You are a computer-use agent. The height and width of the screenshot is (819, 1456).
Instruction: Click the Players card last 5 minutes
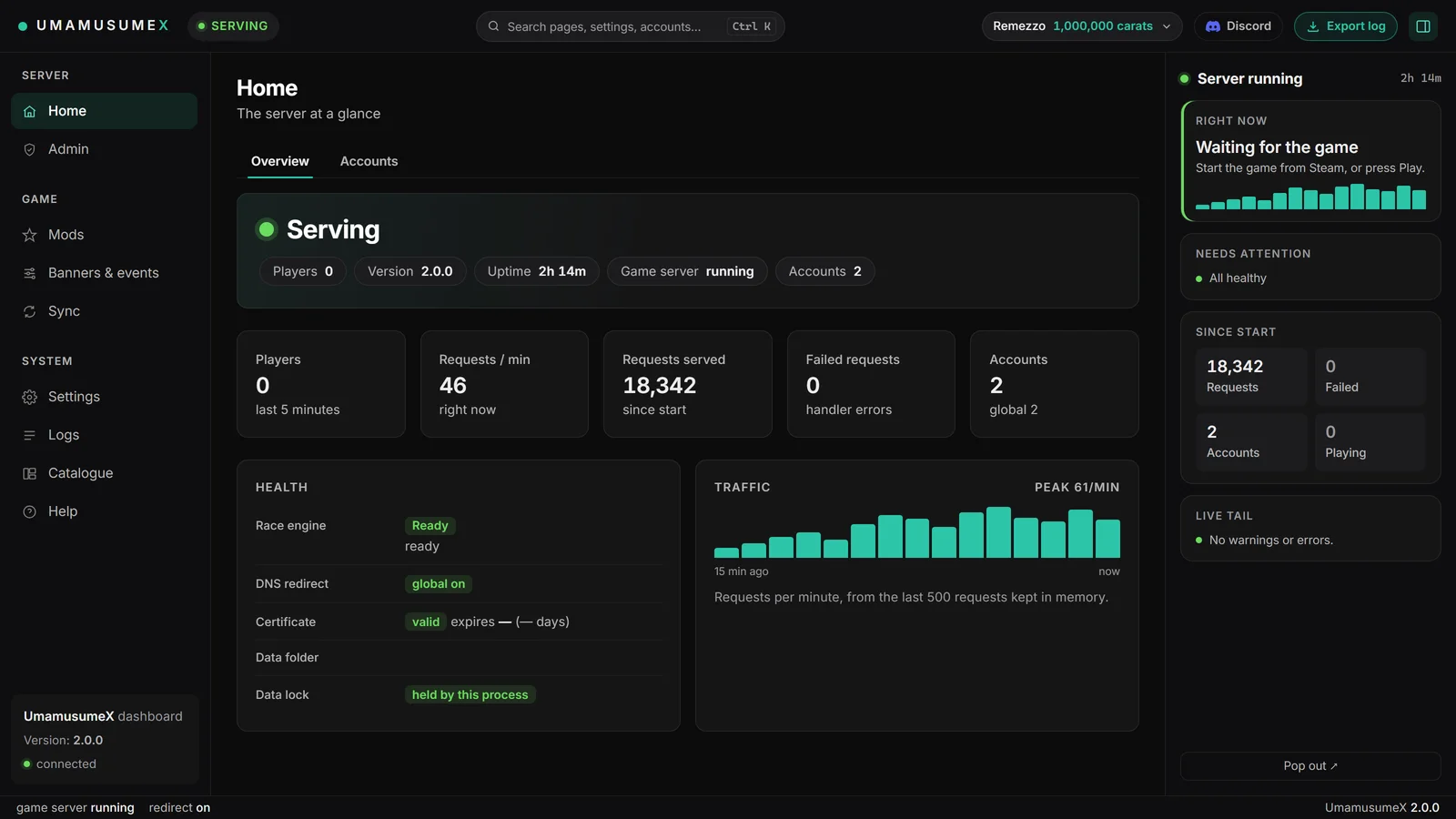pos(321,384)
